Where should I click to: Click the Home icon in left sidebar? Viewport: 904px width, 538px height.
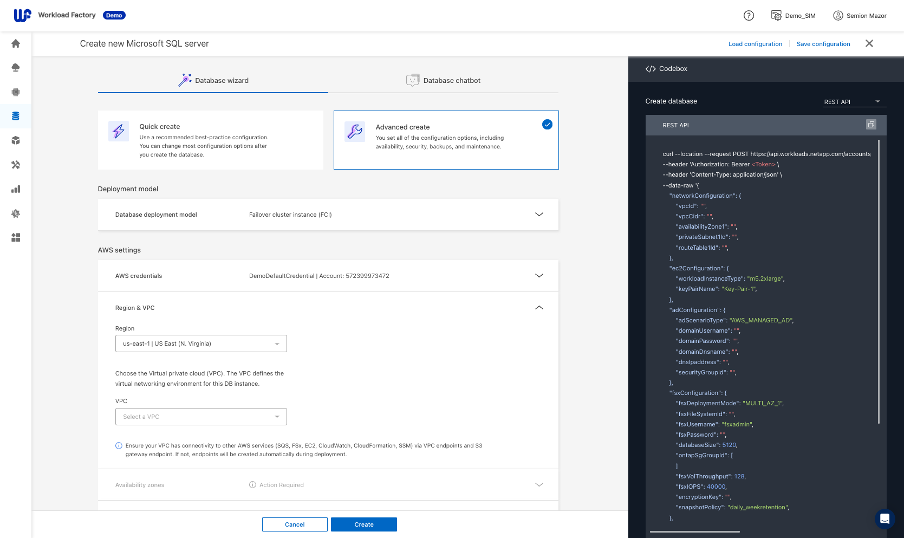(15, 44)
